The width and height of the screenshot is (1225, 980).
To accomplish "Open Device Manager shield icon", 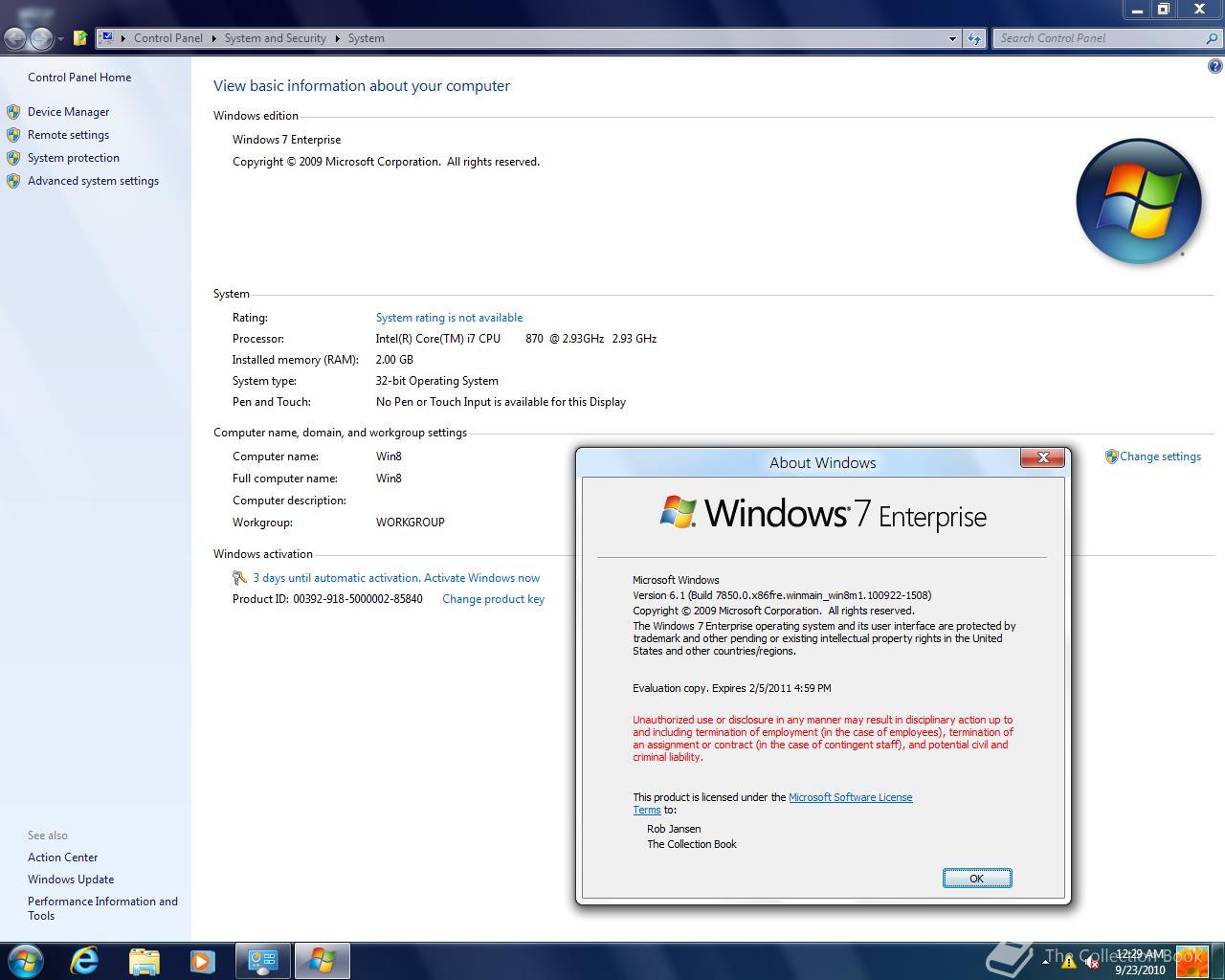I will pos(13,112).
